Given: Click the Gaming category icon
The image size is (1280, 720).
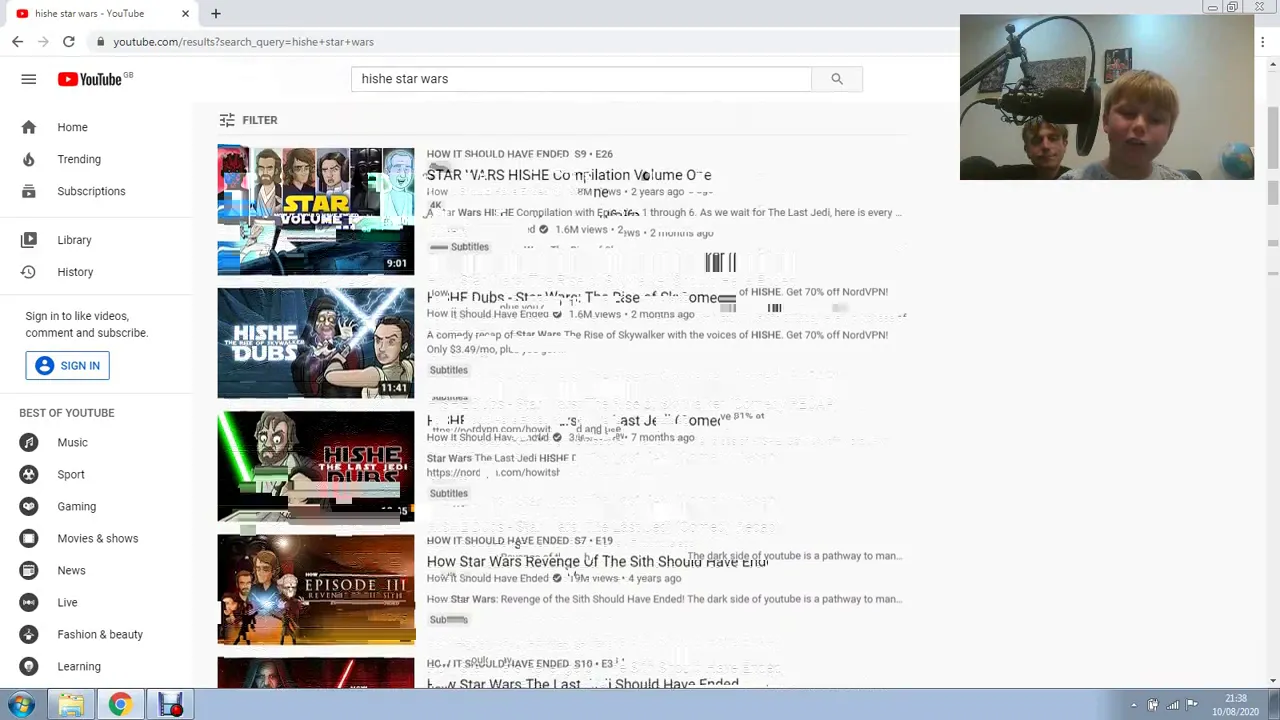Looking at the screenshot, I should coord(28,506).
